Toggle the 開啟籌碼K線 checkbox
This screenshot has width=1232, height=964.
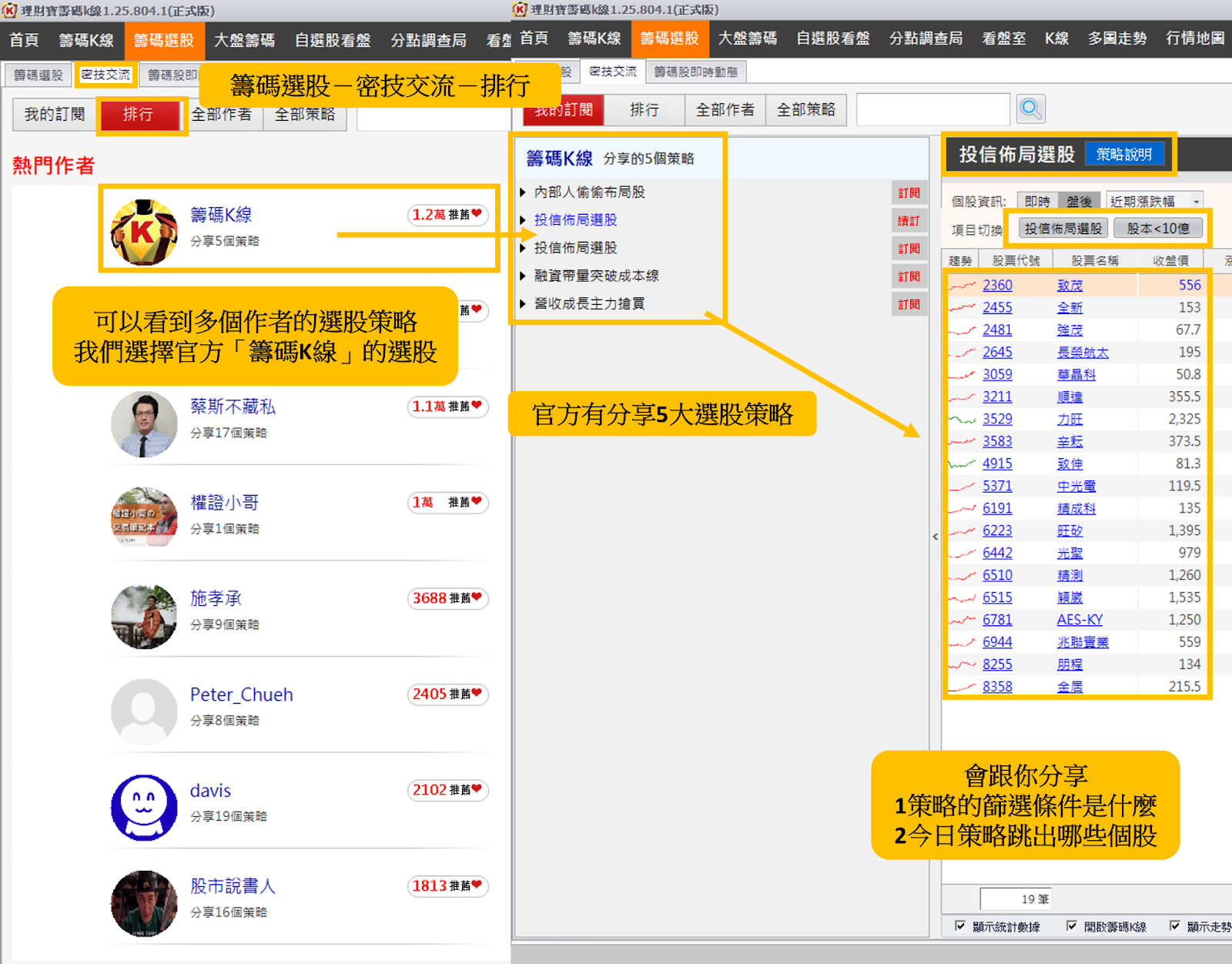point(1072,926)
